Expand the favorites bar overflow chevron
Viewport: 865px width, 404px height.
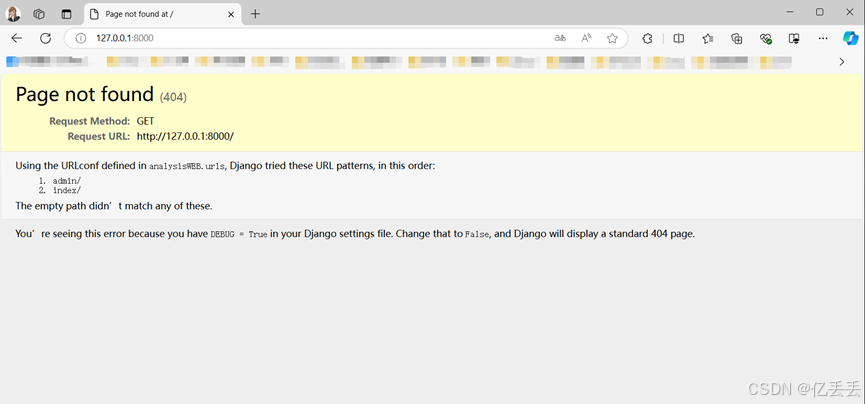coord(842,62)
